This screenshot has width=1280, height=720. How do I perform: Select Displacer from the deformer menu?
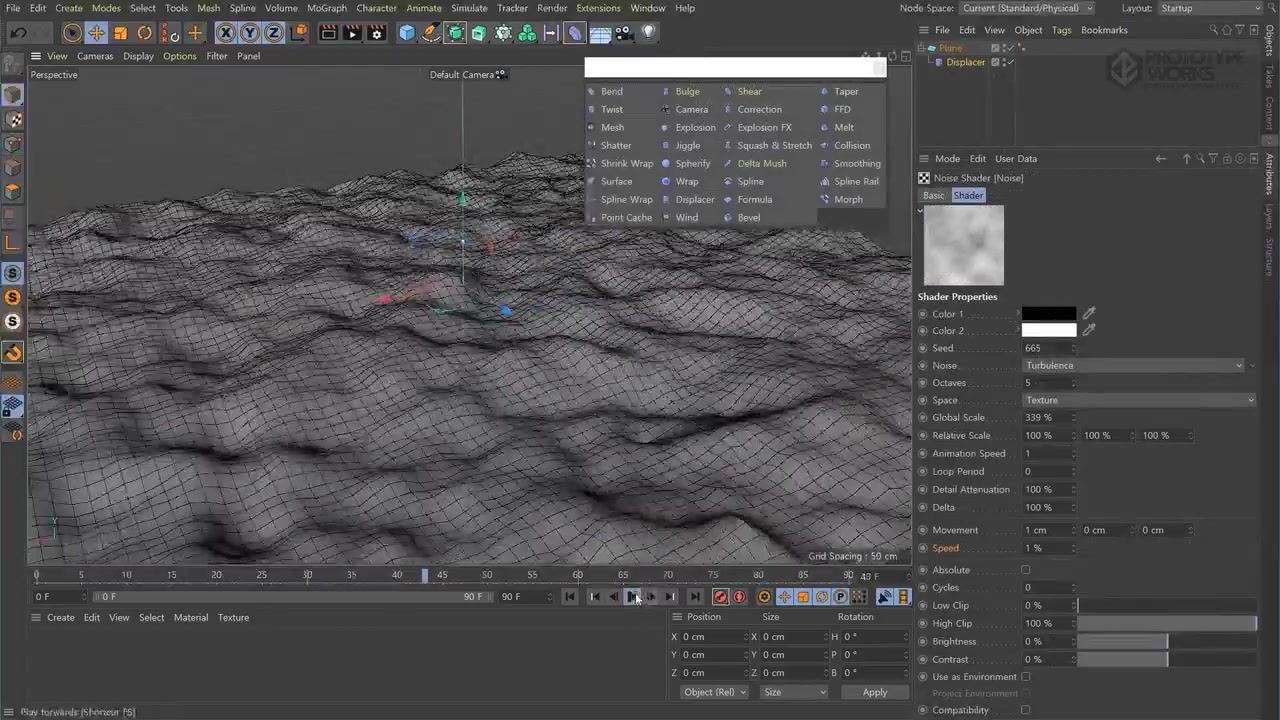tap(695, 199)
